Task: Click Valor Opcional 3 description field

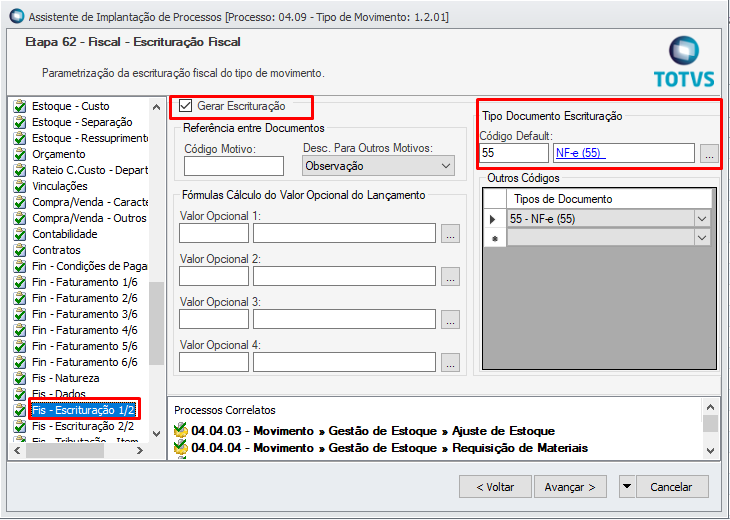Action: [x=344, y=319]
